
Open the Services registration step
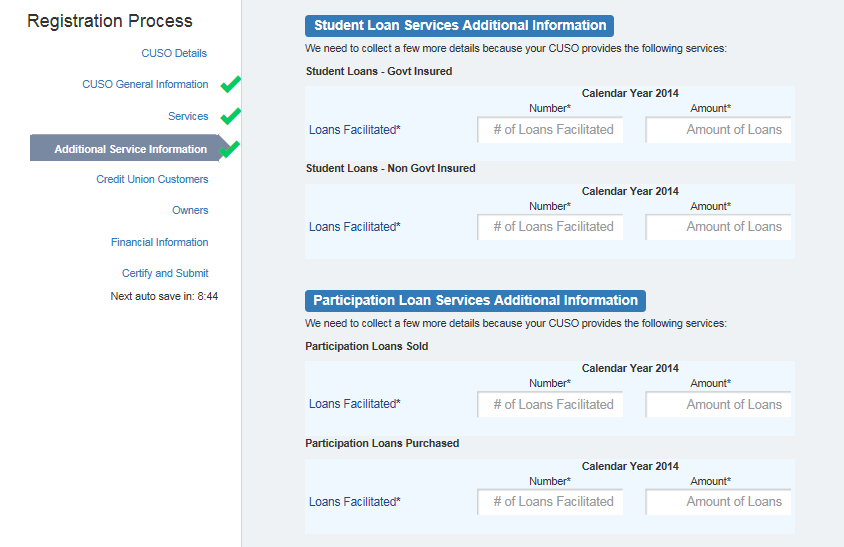click(x=188, y=116)
